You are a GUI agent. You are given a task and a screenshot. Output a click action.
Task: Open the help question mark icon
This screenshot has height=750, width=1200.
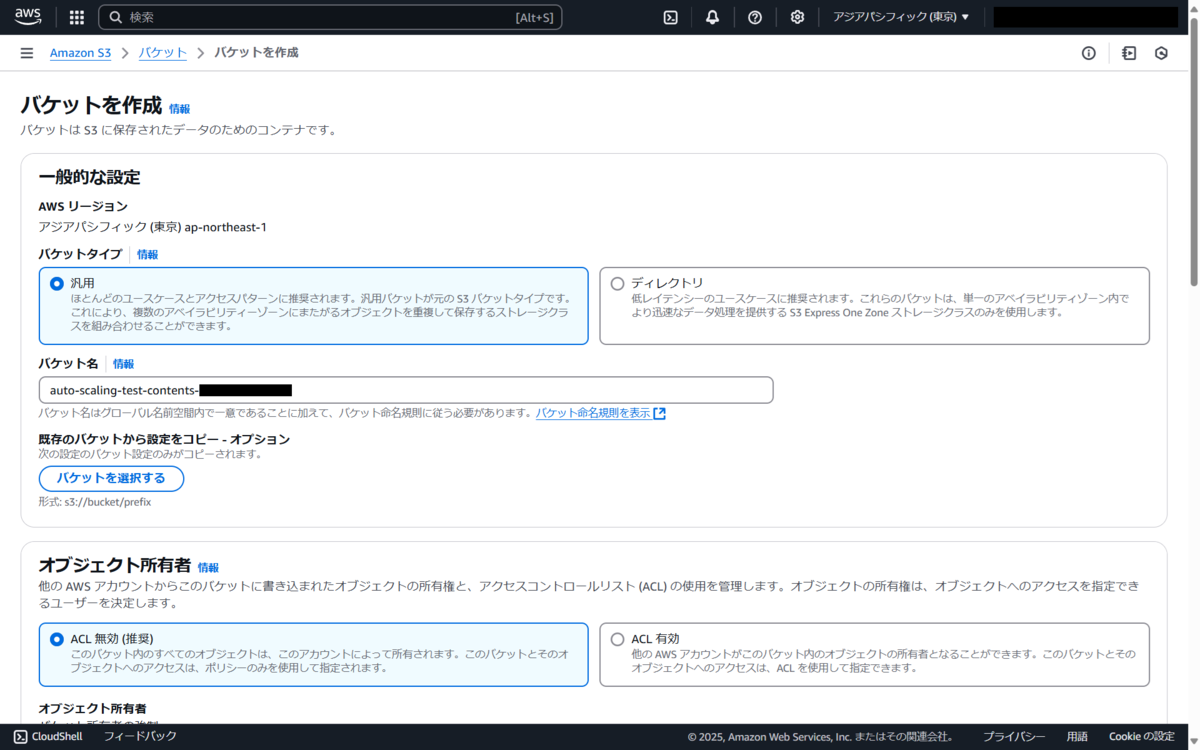click(755, 17)
